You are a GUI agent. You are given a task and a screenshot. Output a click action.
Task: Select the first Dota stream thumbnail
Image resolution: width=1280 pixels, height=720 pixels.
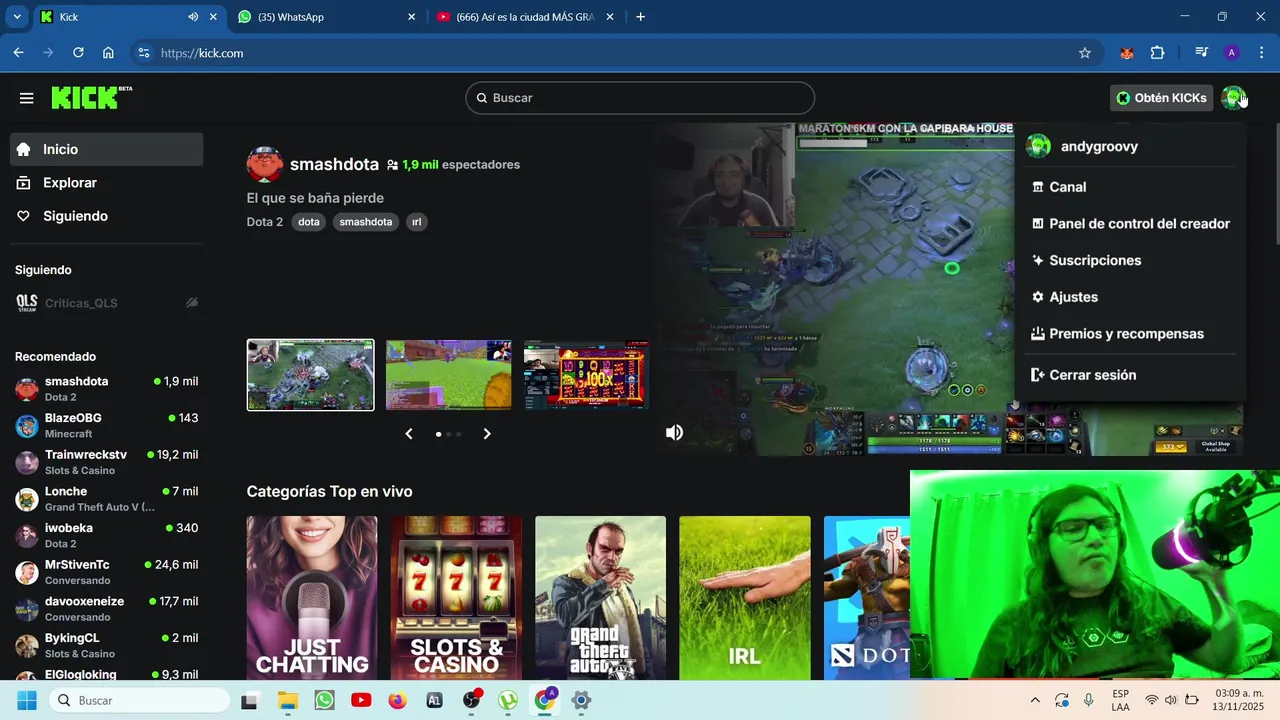[311, 375]
